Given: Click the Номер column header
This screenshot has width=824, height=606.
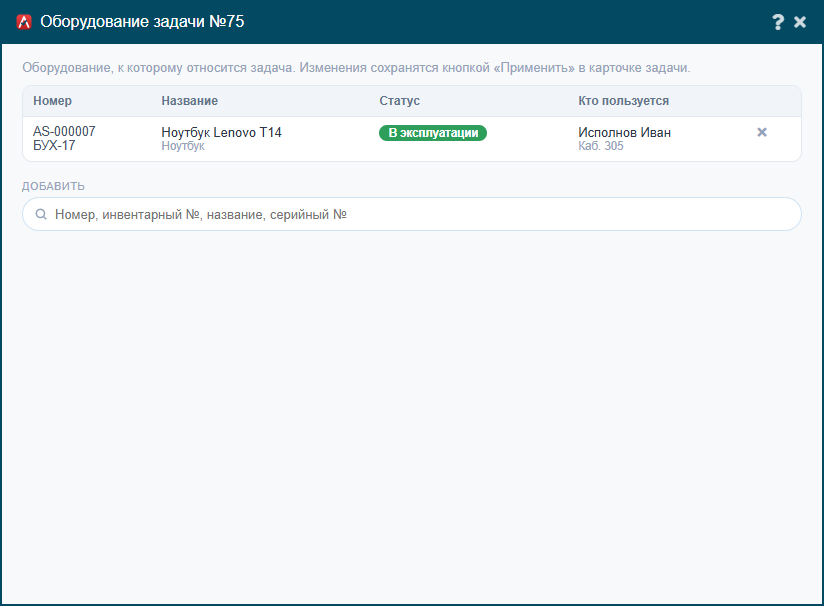Looking at the screenshot, I should coord(53,101).
